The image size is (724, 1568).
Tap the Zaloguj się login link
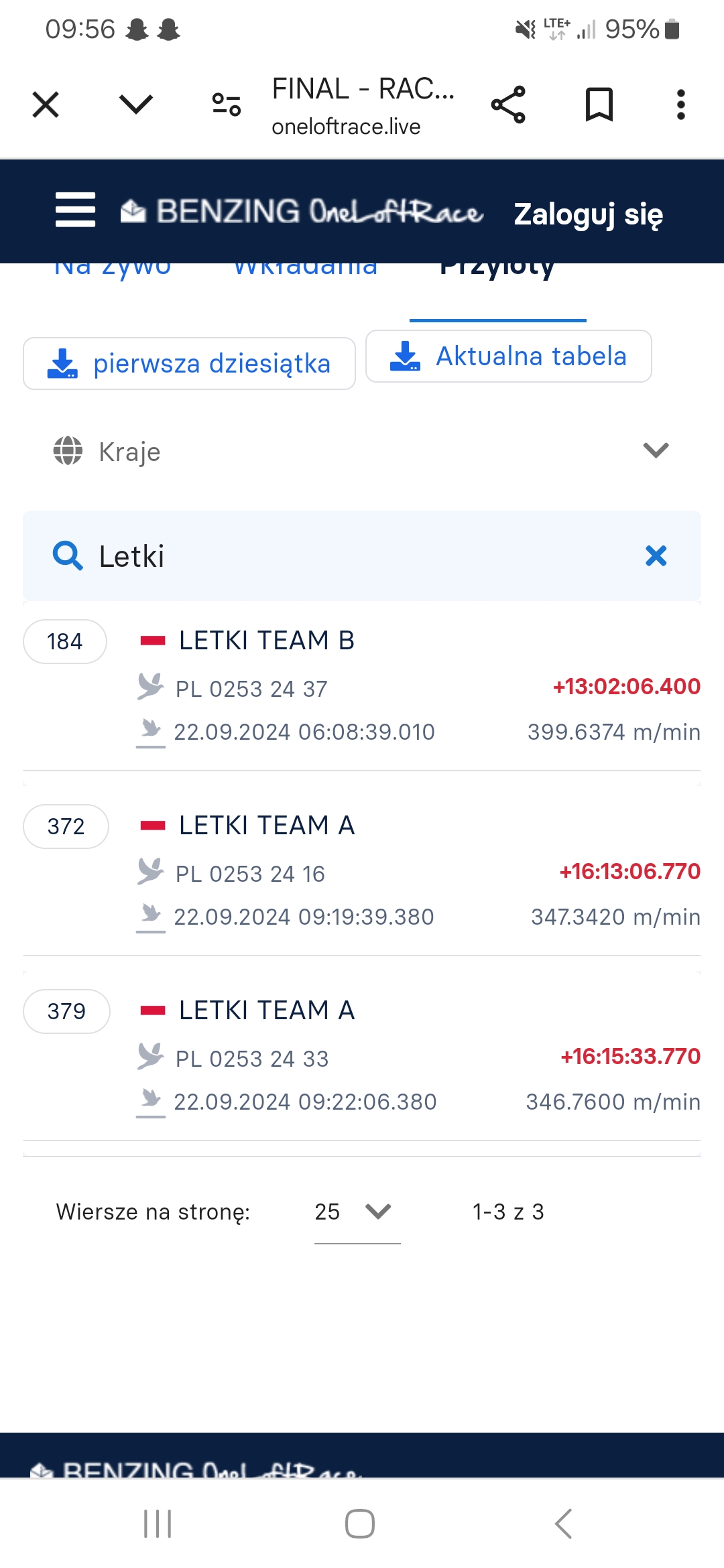tap(588, 214)
